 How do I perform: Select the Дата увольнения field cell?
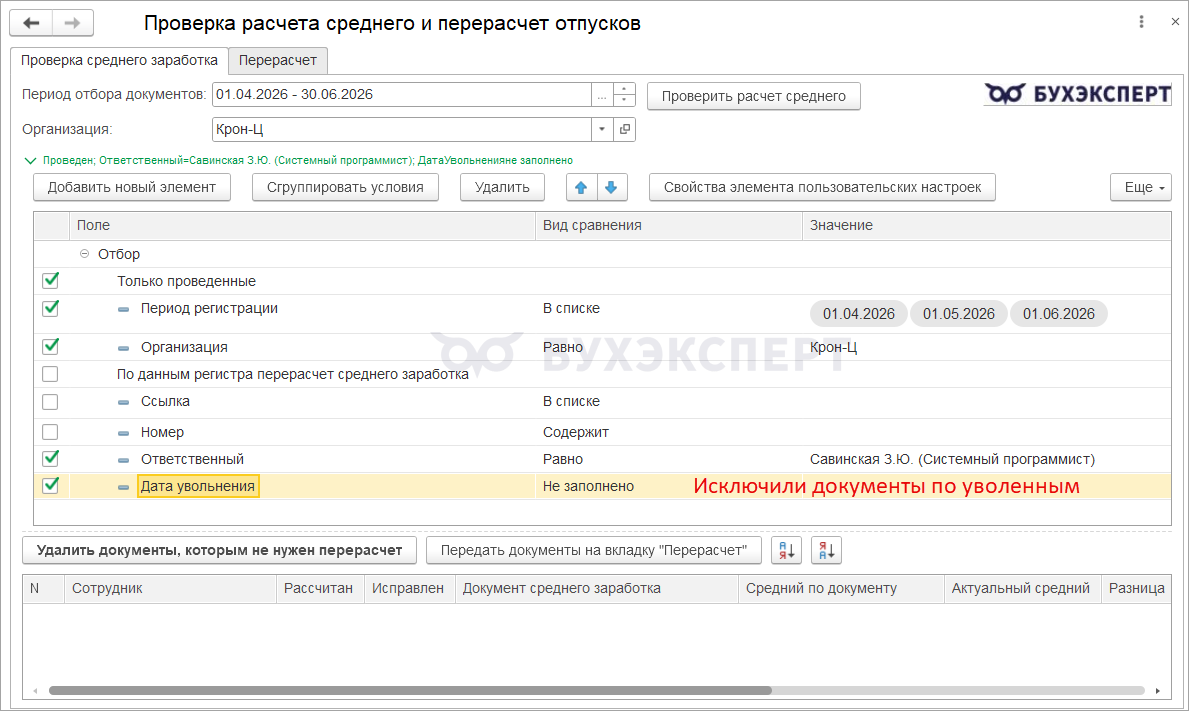click(x=198, y=487)
